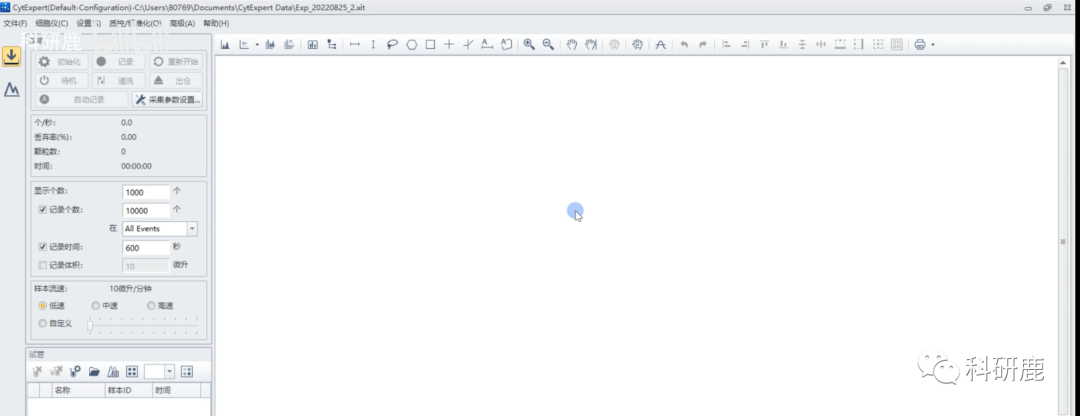
Task: Select the 中速 flow rate option
Action: (x=95, y=305)
